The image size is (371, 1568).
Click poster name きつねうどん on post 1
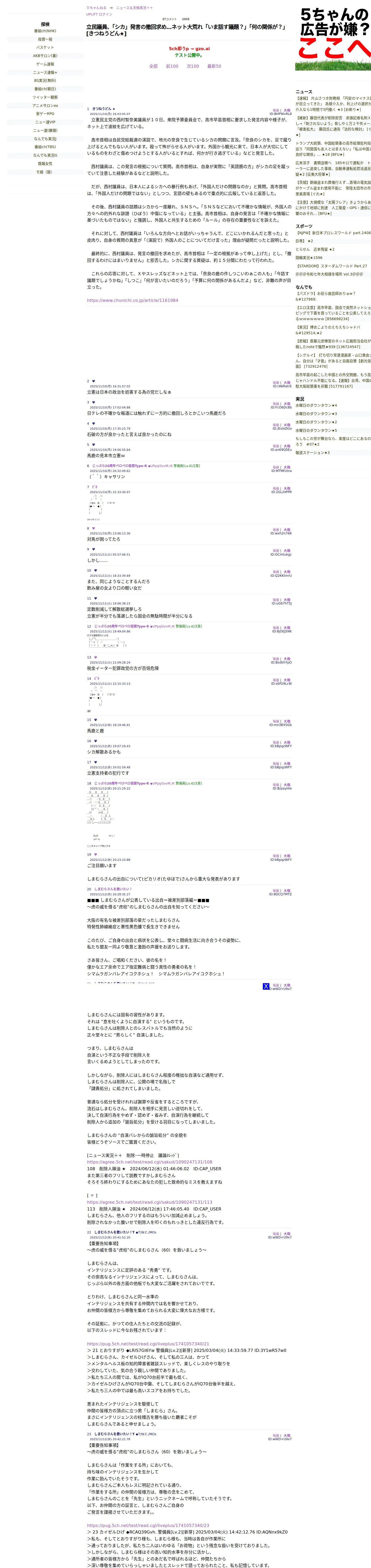coord(102,109)
